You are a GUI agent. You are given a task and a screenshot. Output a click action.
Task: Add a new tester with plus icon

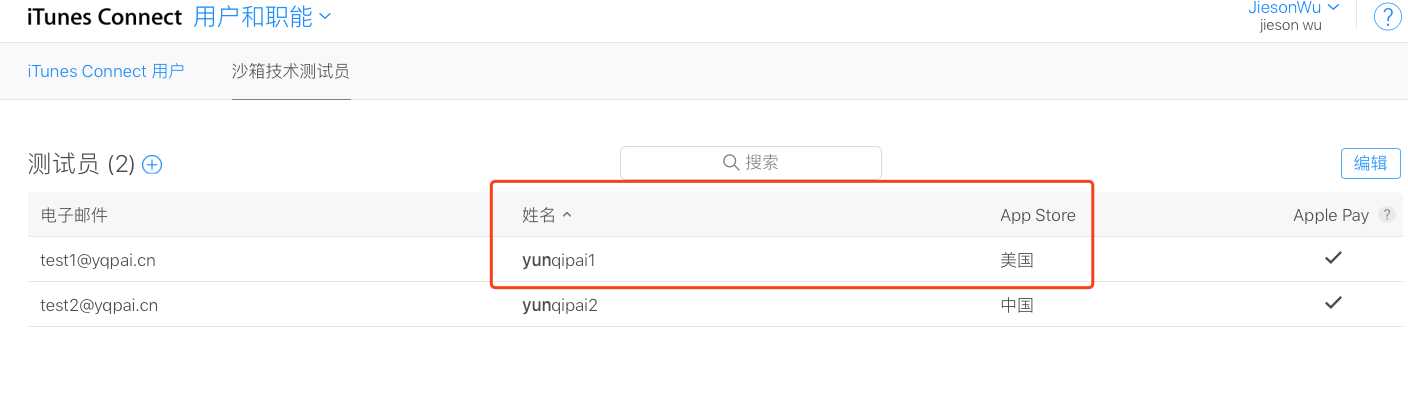tap(152, 164)
